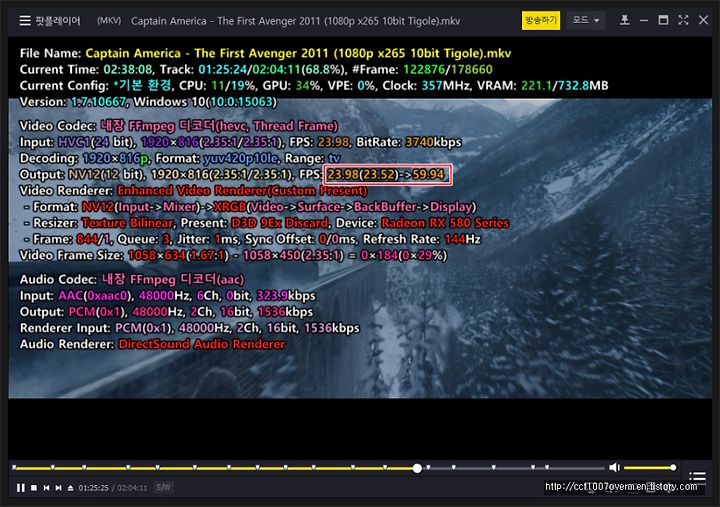Click the 방송하기 broadcast button
720x507 pixels.
click(540, 20)
